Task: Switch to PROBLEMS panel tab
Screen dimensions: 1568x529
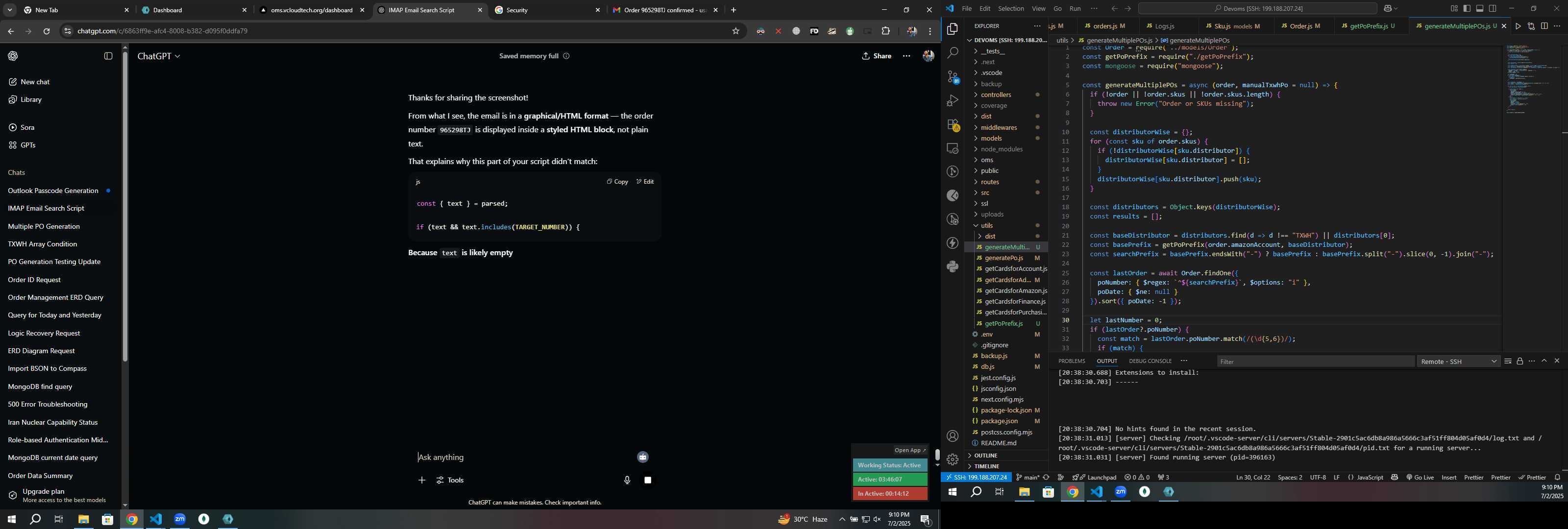Action: [1071, 361]
